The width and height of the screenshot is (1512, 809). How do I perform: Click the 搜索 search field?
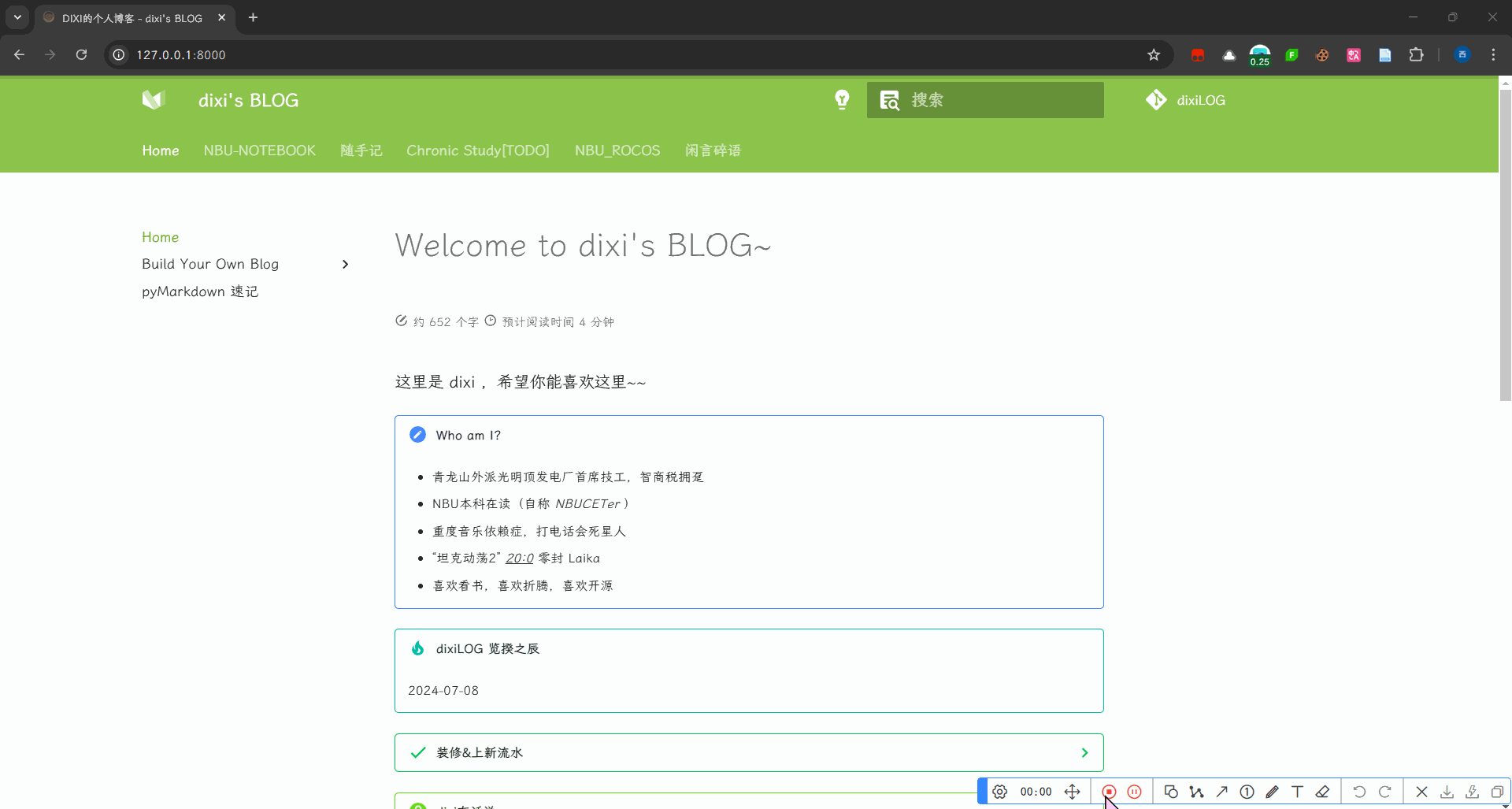point(985,100)
